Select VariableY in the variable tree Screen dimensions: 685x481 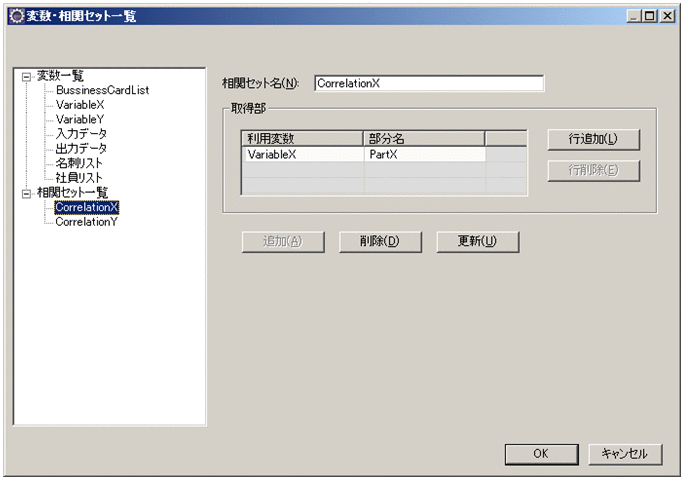[80, 119]
